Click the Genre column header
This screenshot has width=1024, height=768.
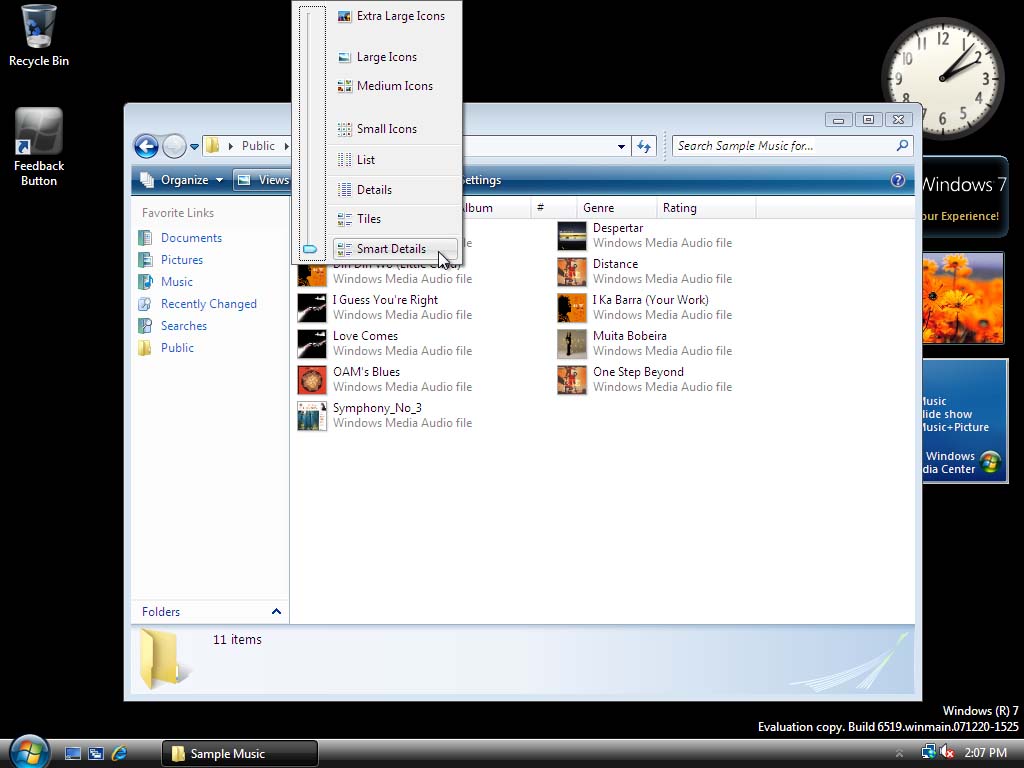click(x=616, y=208)
